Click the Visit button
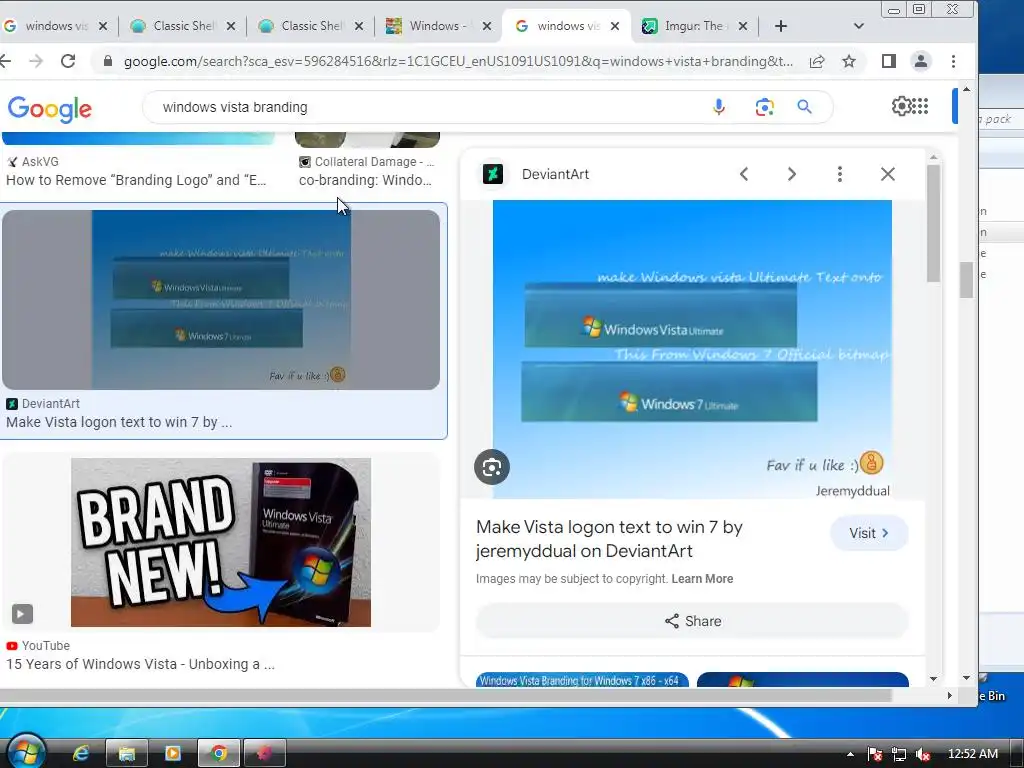 pos(869,533)
